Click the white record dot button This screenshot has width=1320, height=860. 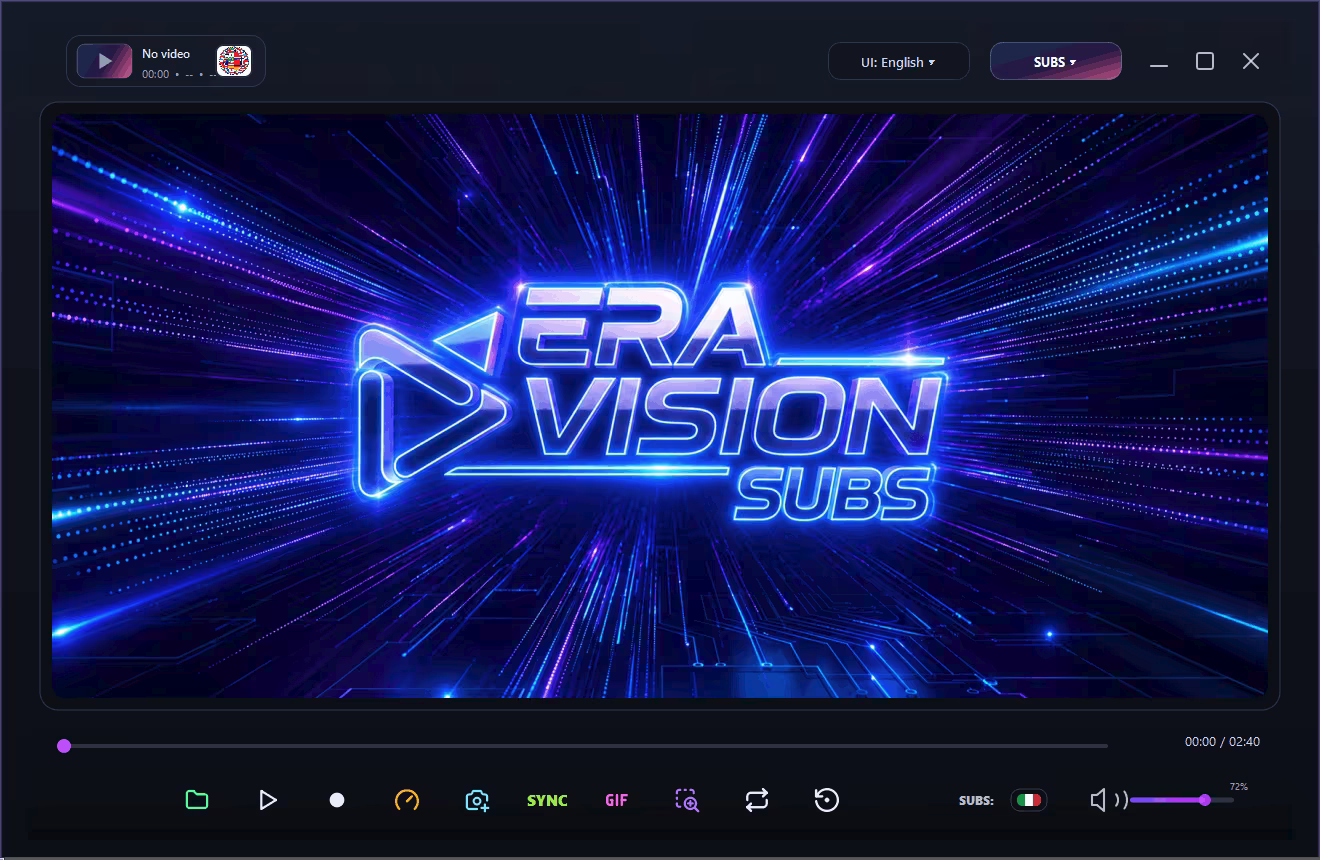[x=337, y=800]
